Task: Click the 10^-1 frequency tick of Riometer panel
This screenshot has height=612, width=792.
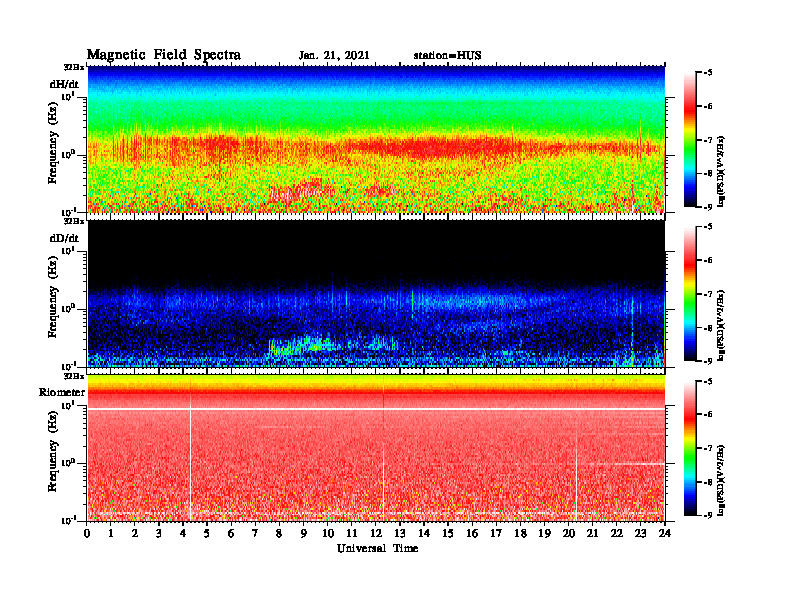Action: (x=69, y=521)
